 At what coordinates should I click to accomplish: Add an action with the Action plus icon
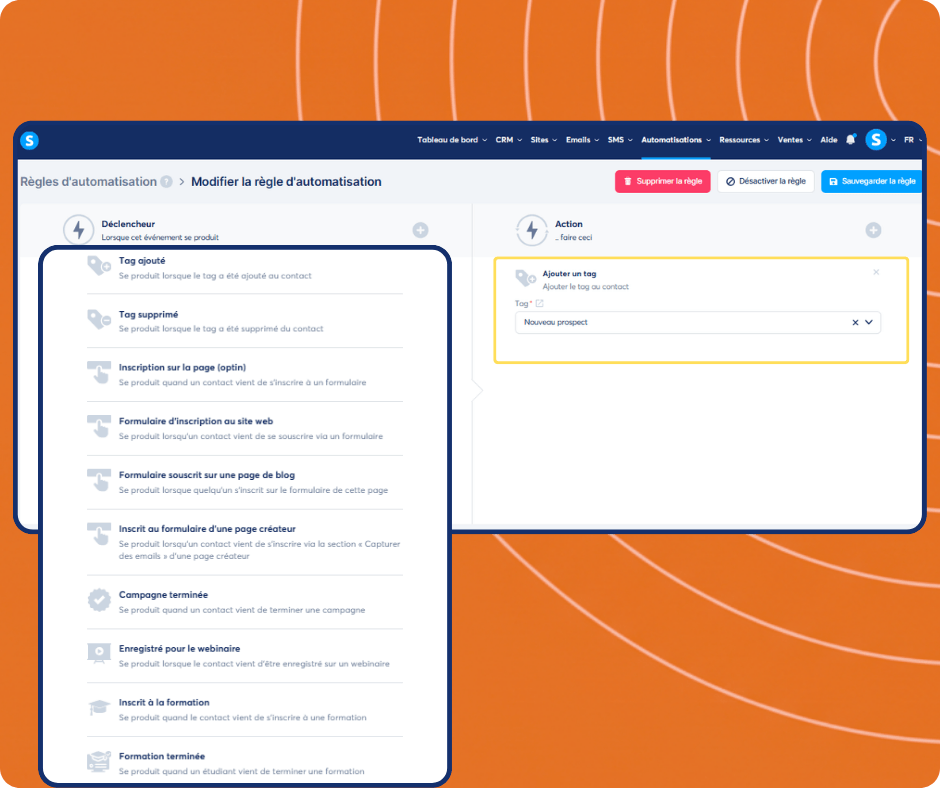coord(873,230)
